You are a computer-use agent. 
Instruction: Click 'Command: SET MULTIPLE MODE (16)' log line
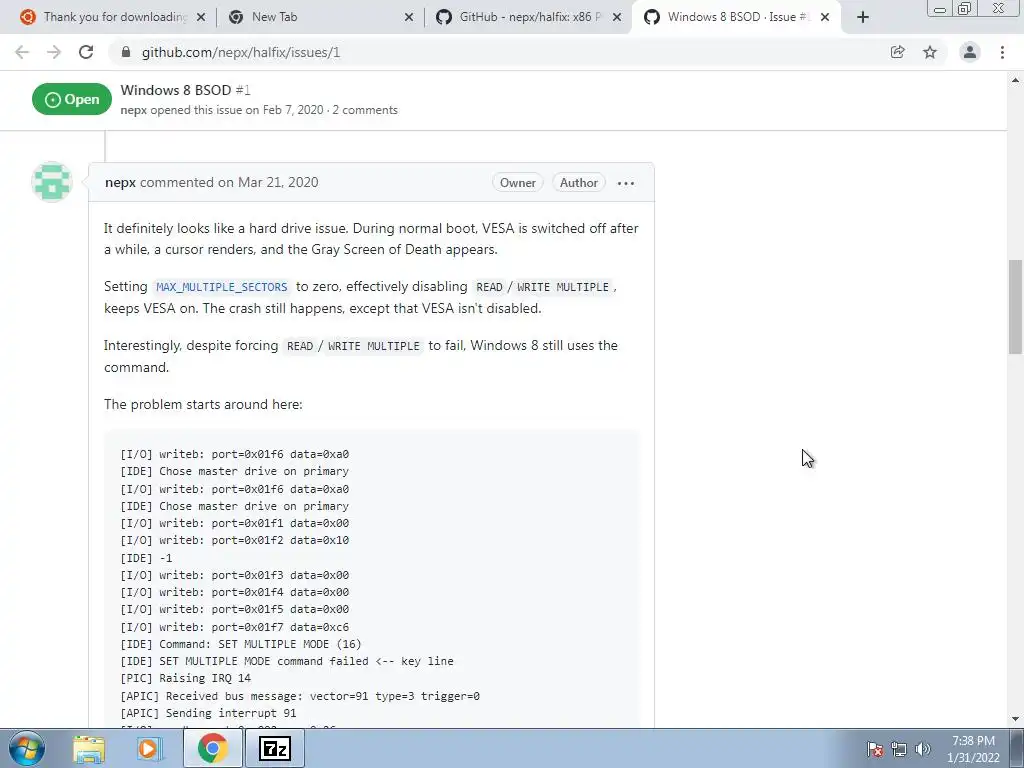(x=261, y=644)
